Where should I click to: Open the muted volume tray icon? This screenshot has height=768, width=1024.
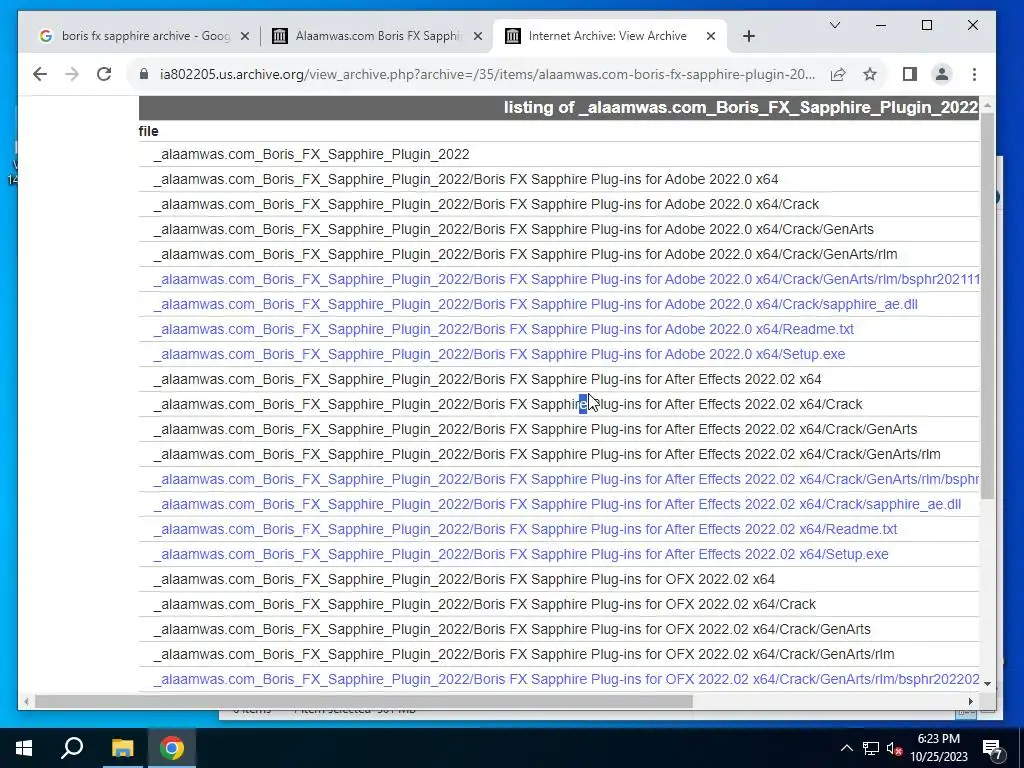coord(895,748)
